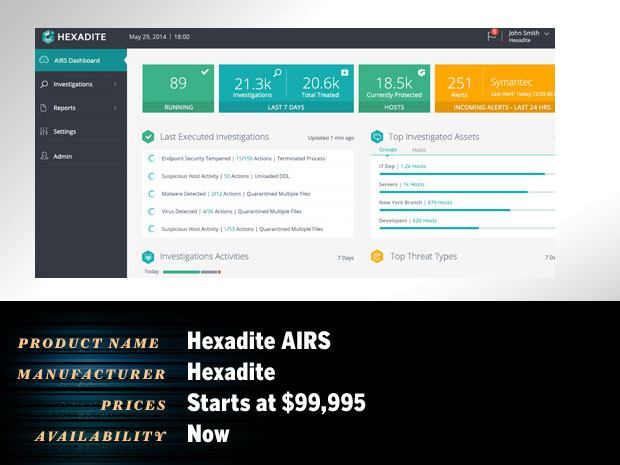The image size is (620, 465).
Task: Click the Last Executed Investigations hexagon icon
Action: [148, 137]
